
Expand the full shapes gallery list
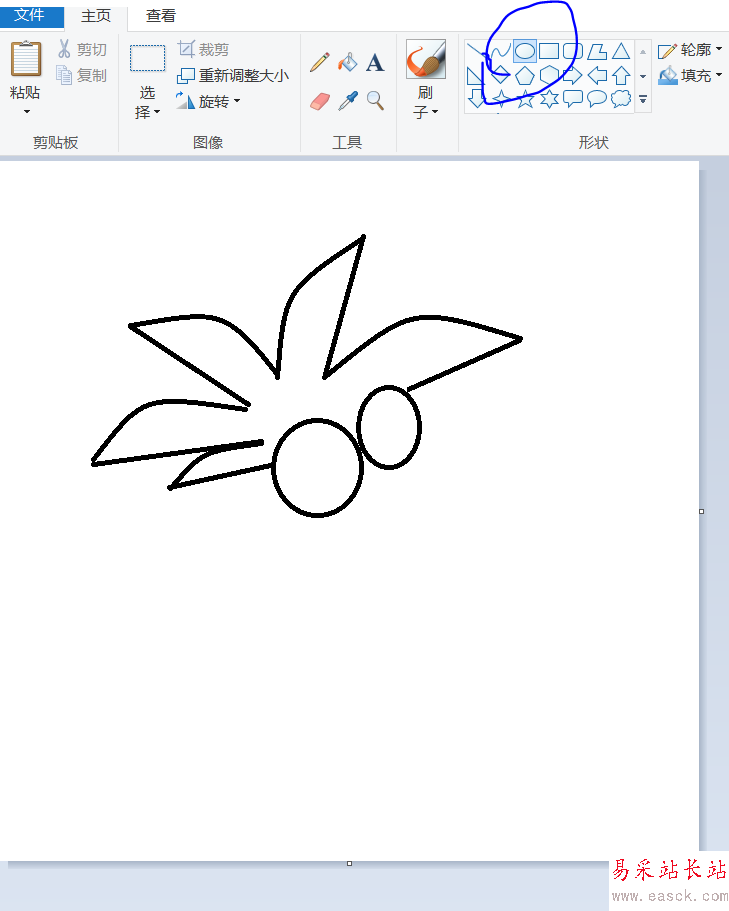pos(643,99)
